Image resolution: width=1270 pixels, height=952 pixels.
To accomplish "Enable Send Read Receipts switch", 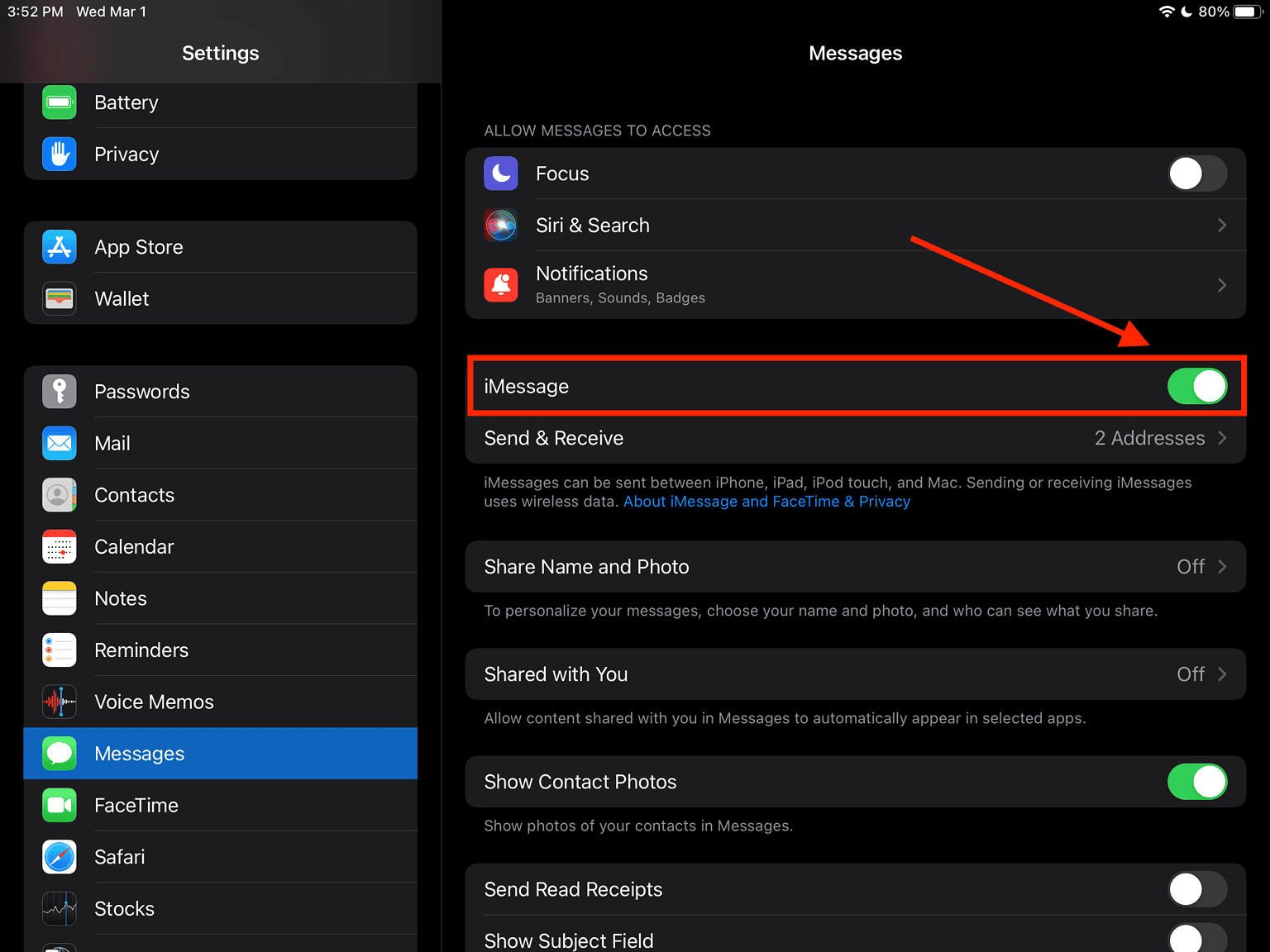I will [1196, 889].
